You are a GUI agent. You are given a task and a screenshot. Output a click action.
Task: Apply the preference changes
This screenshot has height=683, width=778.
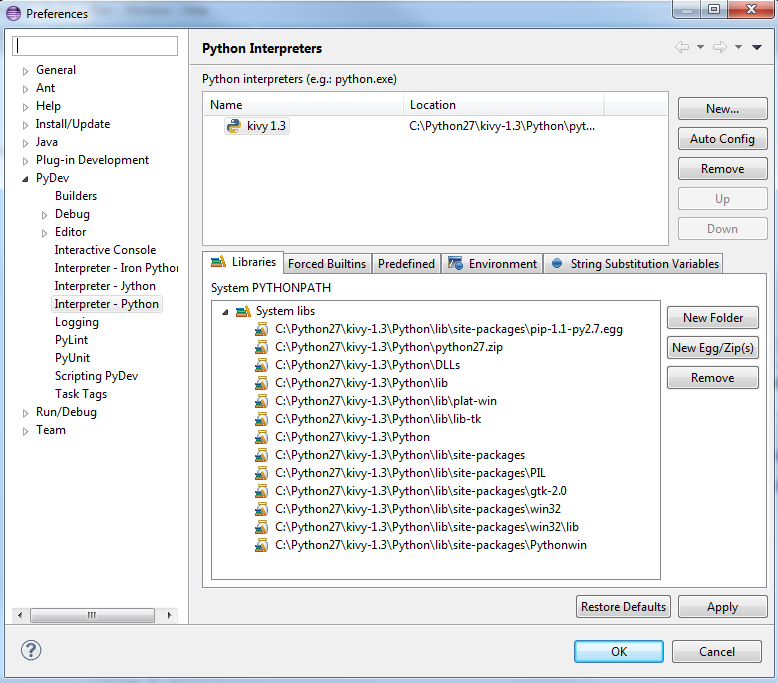click(x=722, y=607)
